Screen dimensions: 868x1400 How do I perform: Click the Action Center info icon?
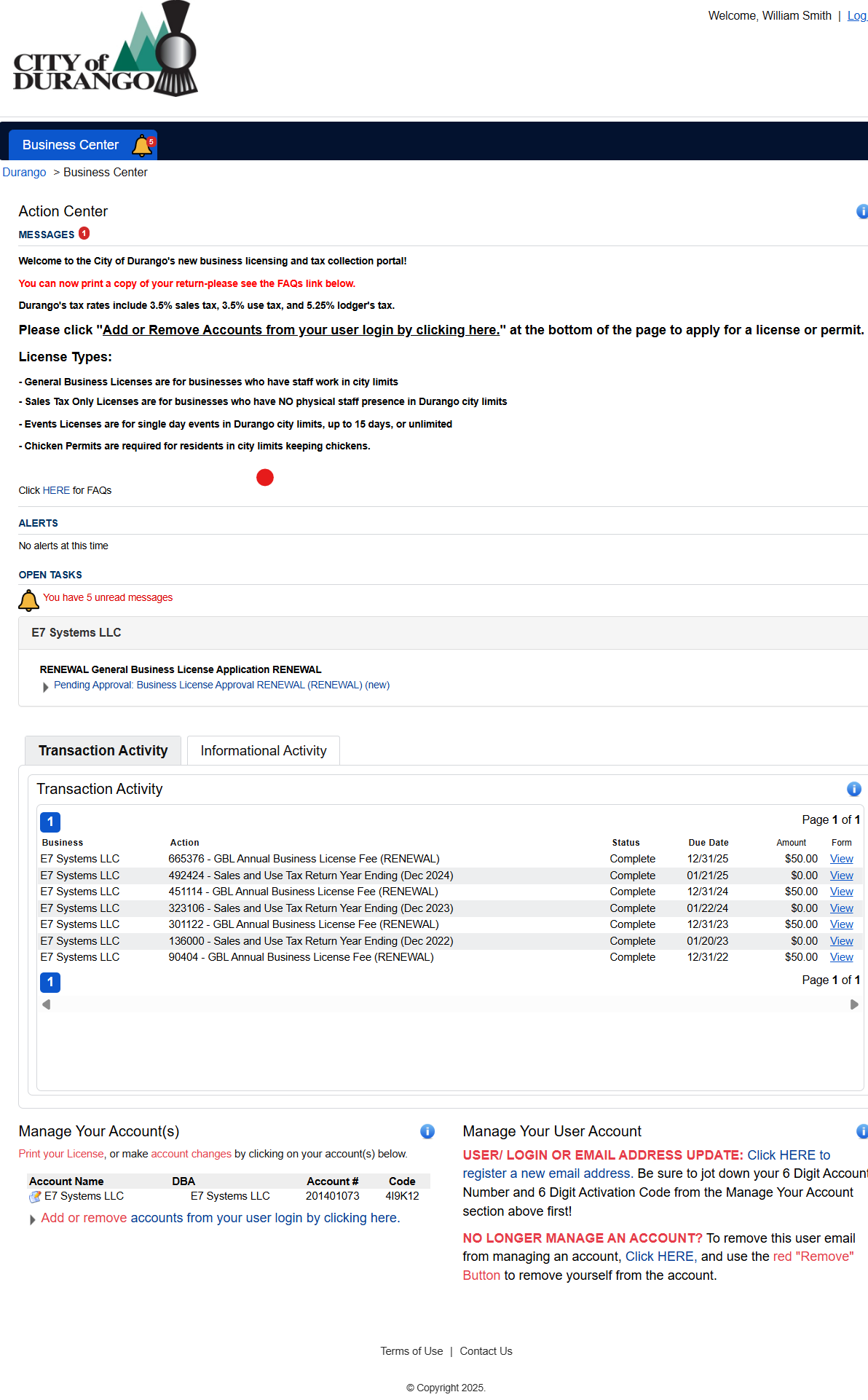[x=862, y=211]
